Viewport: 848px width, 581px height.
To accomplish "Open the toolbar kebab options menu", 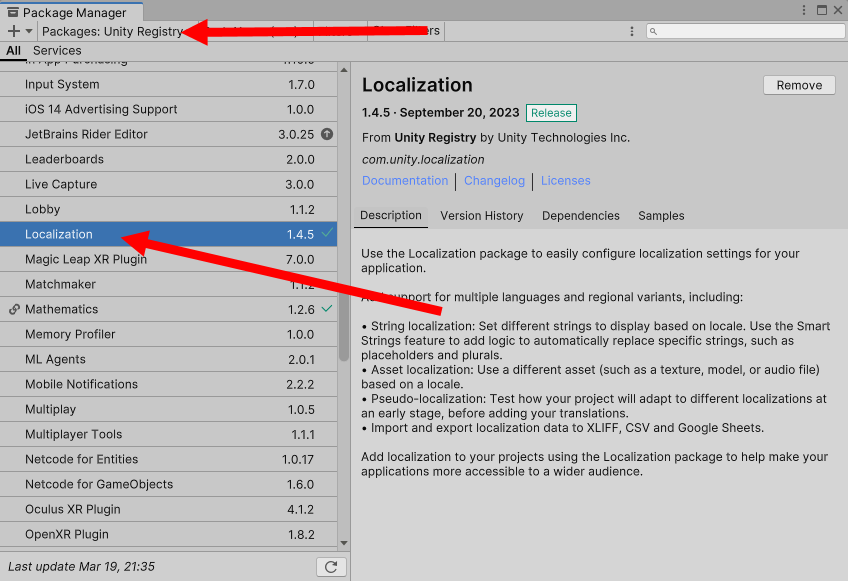I will (x=632, y=31).
